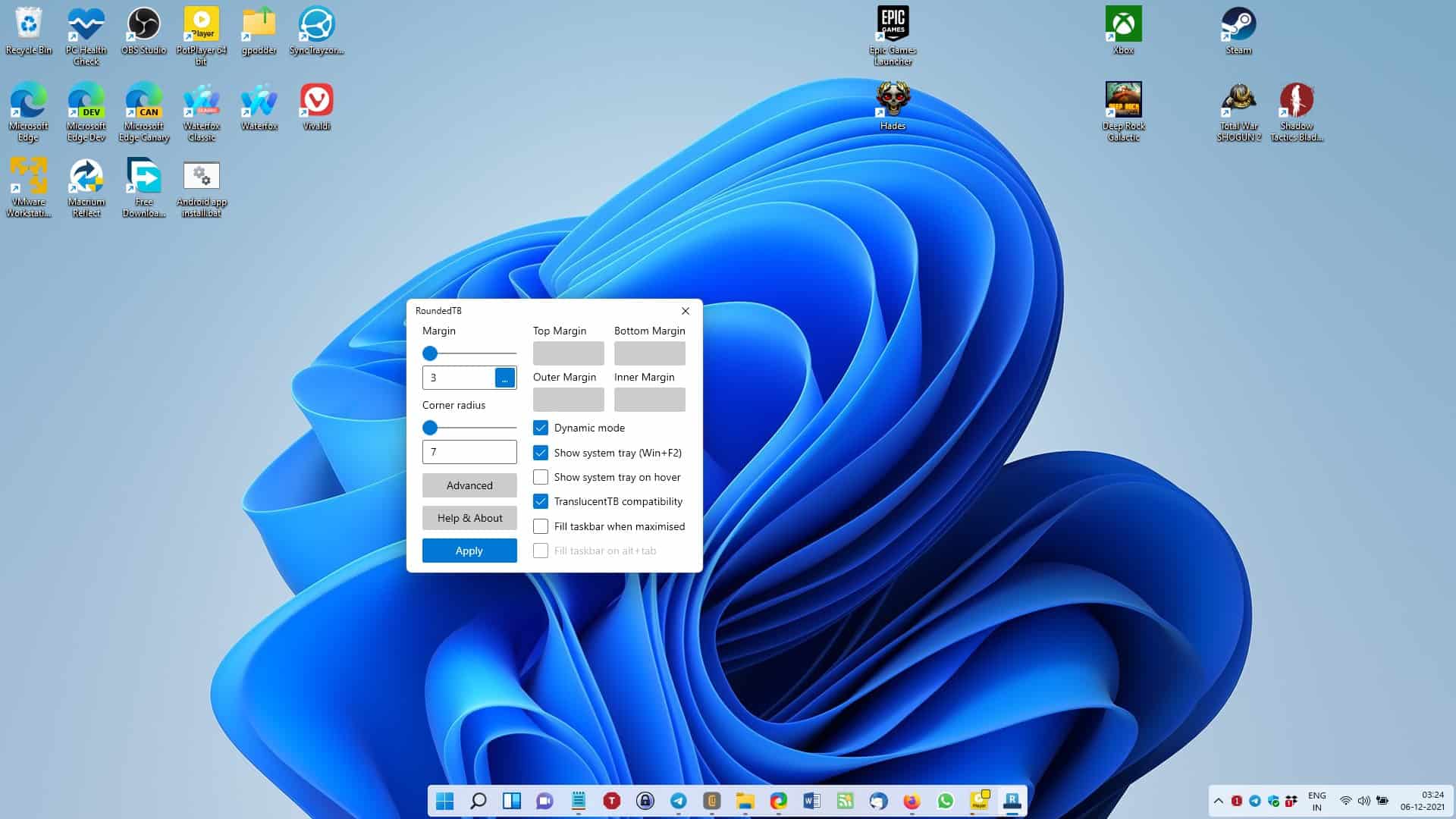This screenshot has height=819, width=1456.
Task: Open the green RSS reader in taskbar
Action: click(846, 801)
